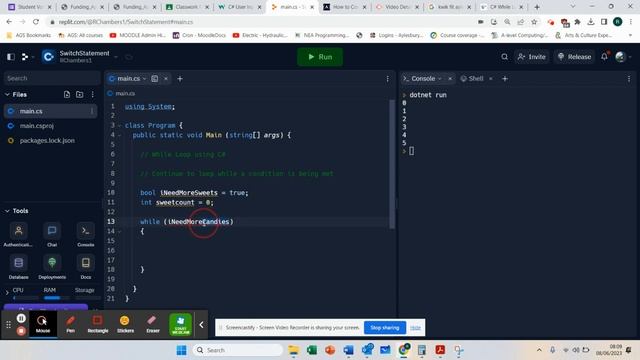Expand the SwitchStatement project name dropdown
This screenshot has height=360, width=640.
116,57
